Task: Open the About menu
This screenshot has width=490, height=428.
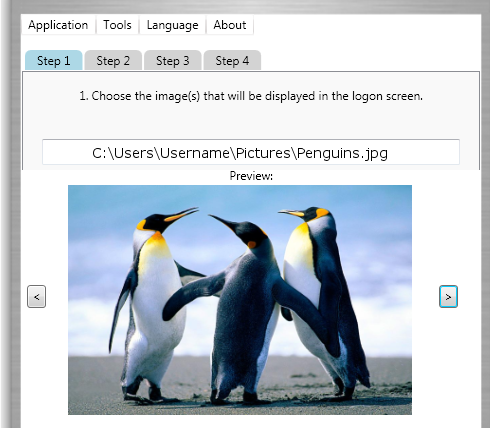Action: pos(230,25)
